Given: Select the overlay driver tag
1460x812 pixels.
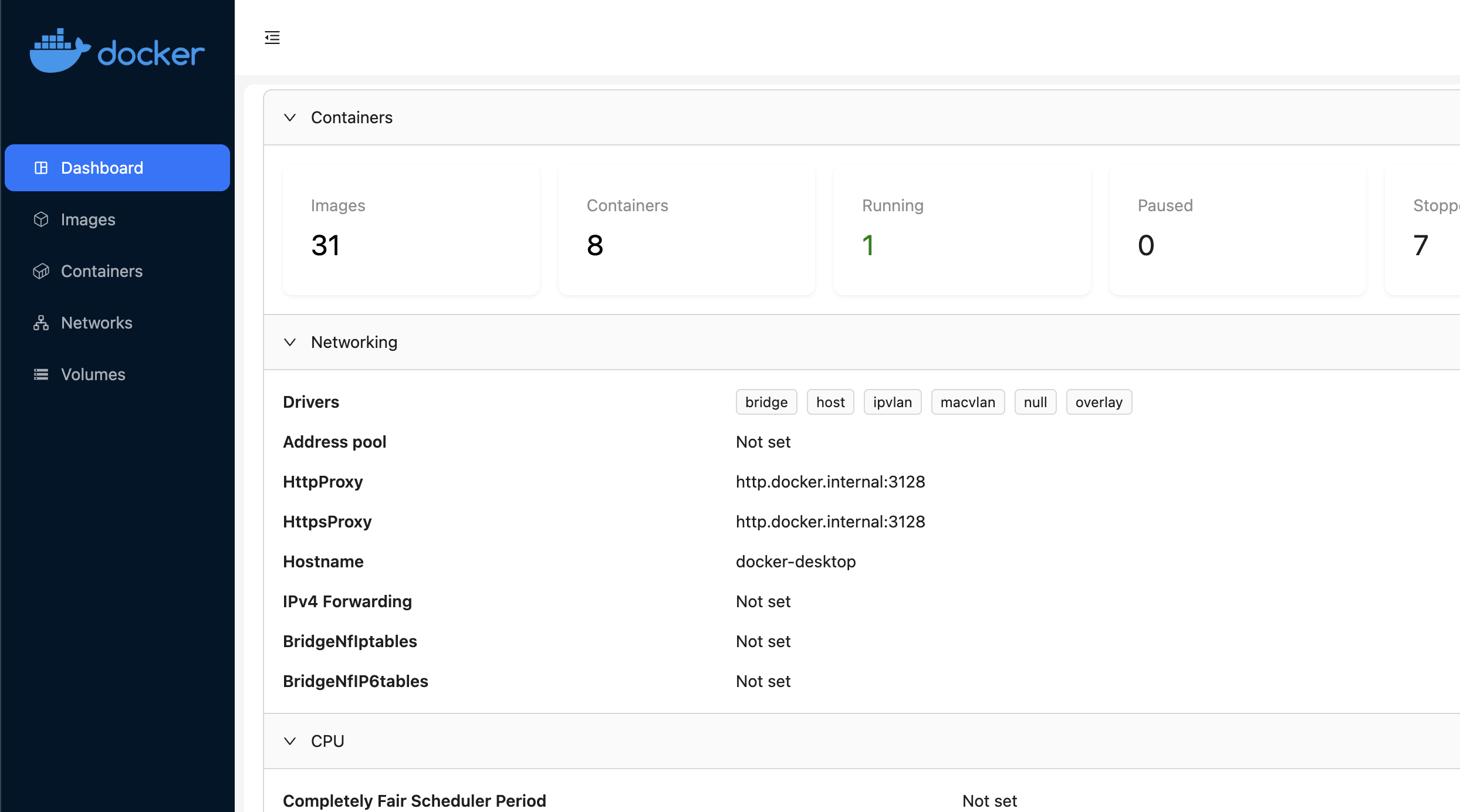Looking at the screenshot, I should click(x=1099, y=402).
